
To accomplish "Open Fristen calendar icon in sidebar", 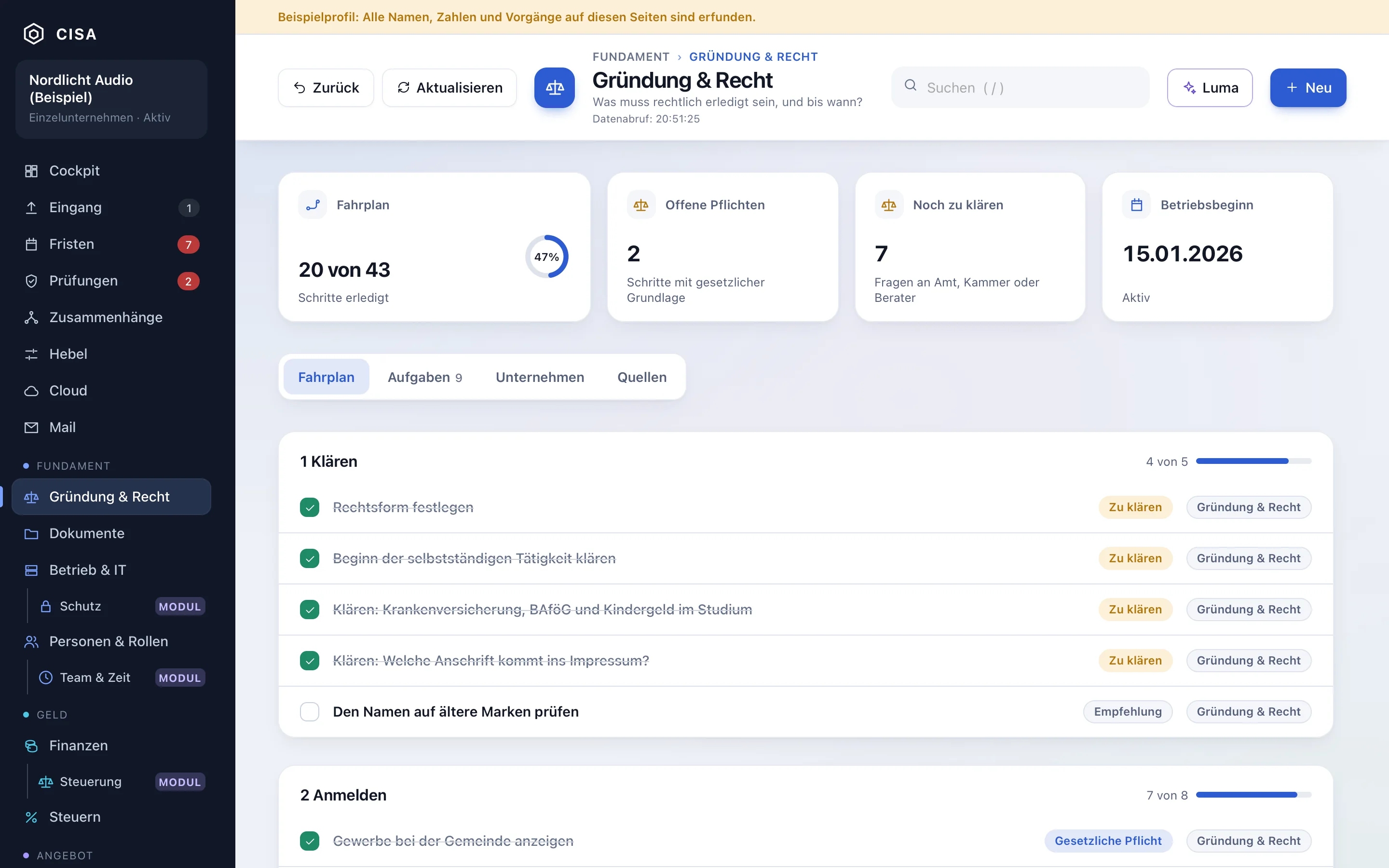I will [31, 244].
